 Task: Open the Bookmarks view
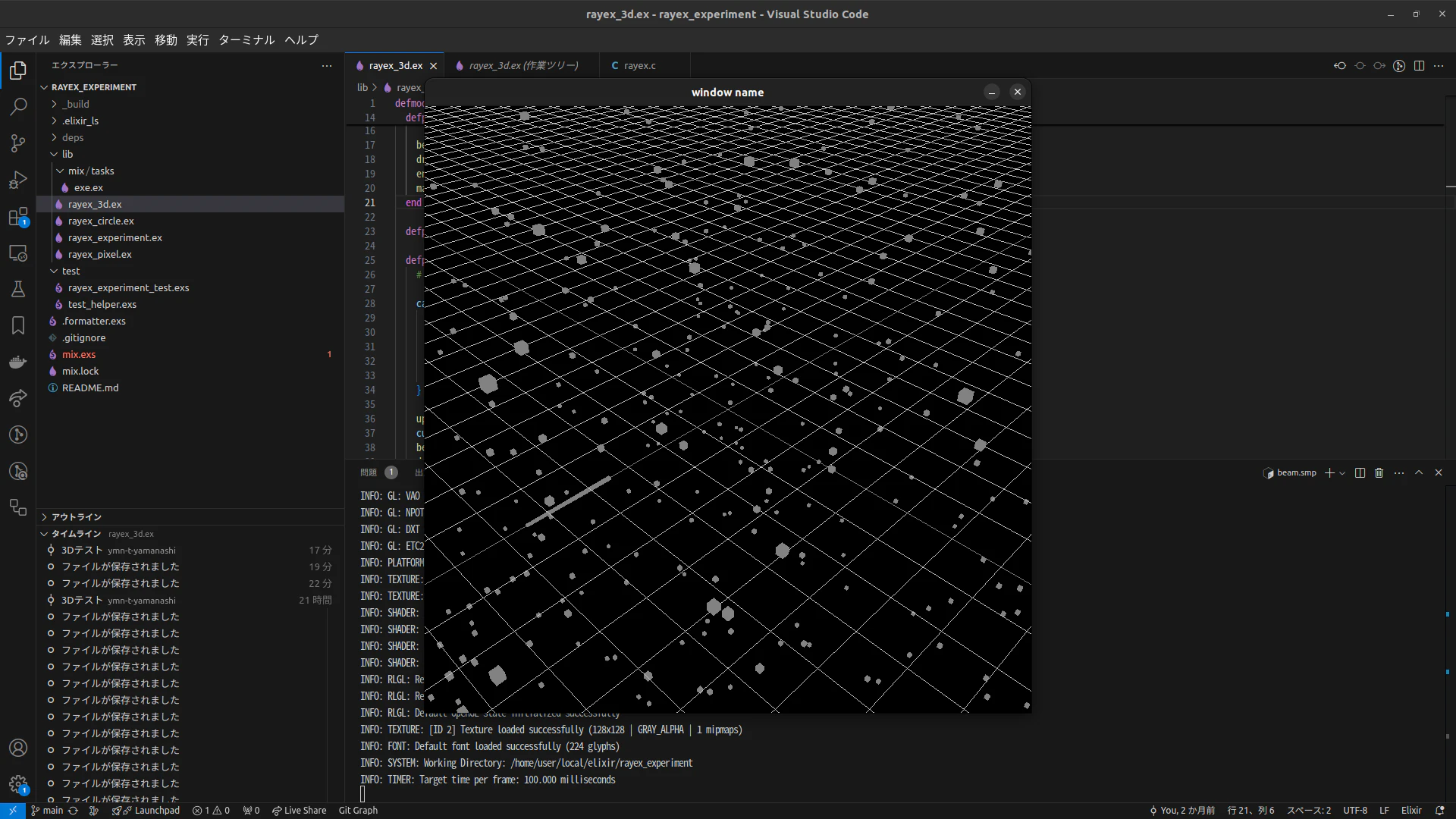click(18, 325)
